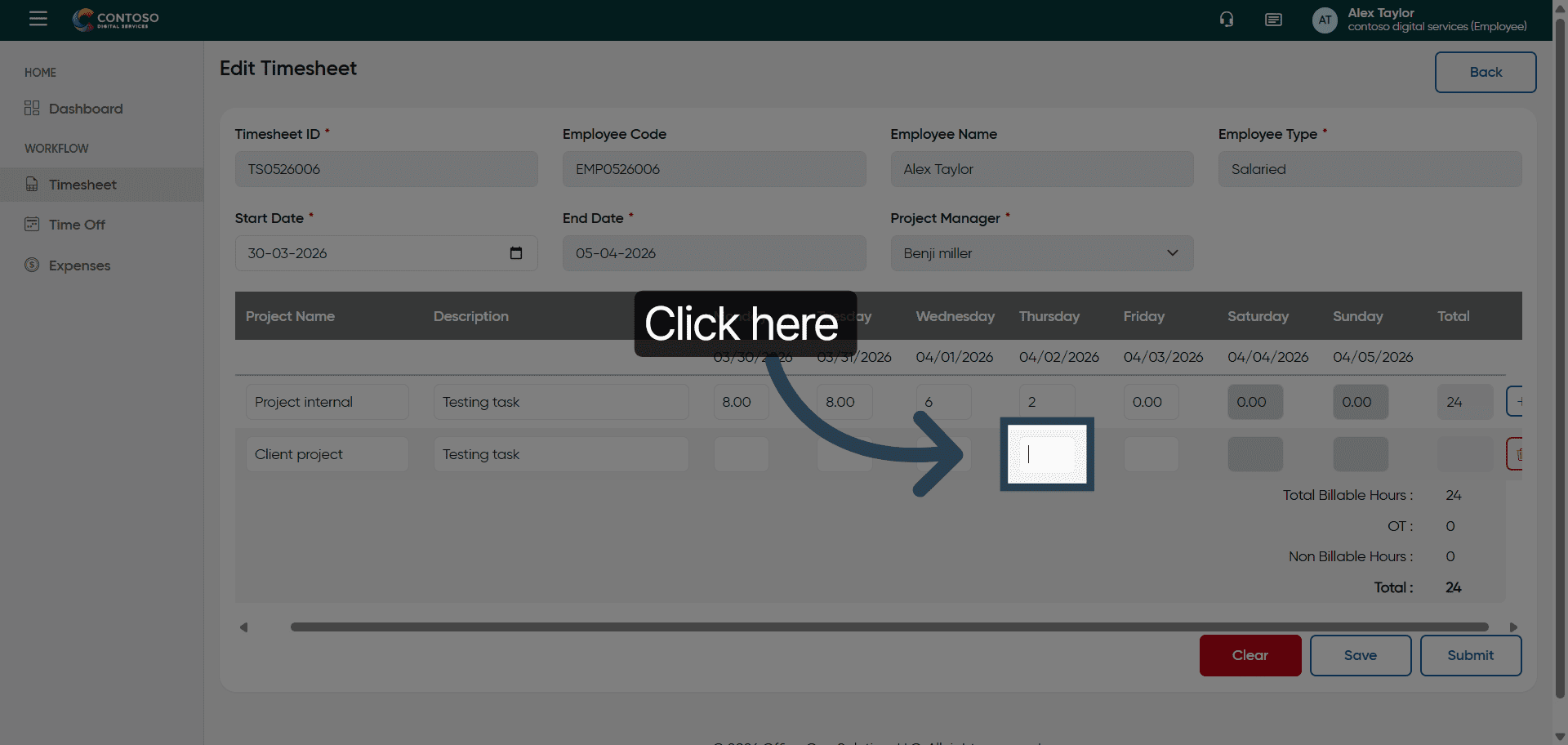The image size is (1568, 745).
Task: Go to Dashboard in sidebar
Action: point(85,109)
